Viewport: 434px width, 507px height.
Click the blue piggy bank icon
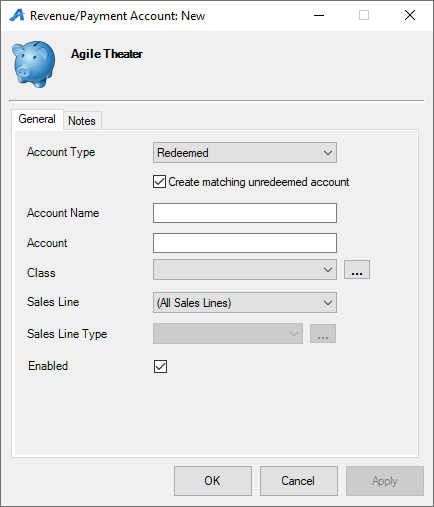click(33, 64)
